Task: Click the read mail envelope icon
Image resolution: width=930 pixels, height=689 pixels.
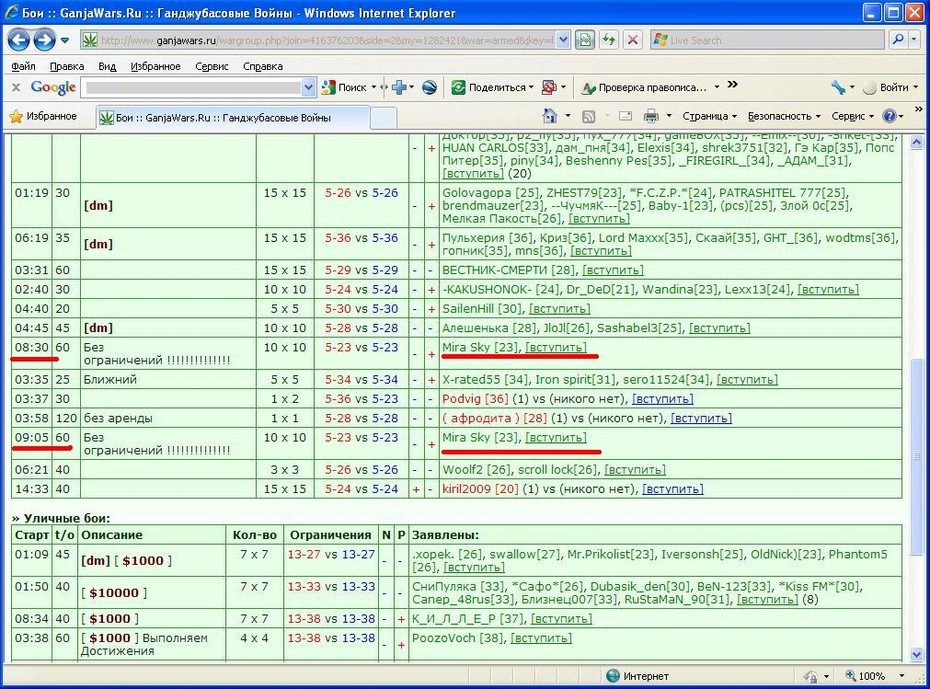Action: click(x=625, y=116)
